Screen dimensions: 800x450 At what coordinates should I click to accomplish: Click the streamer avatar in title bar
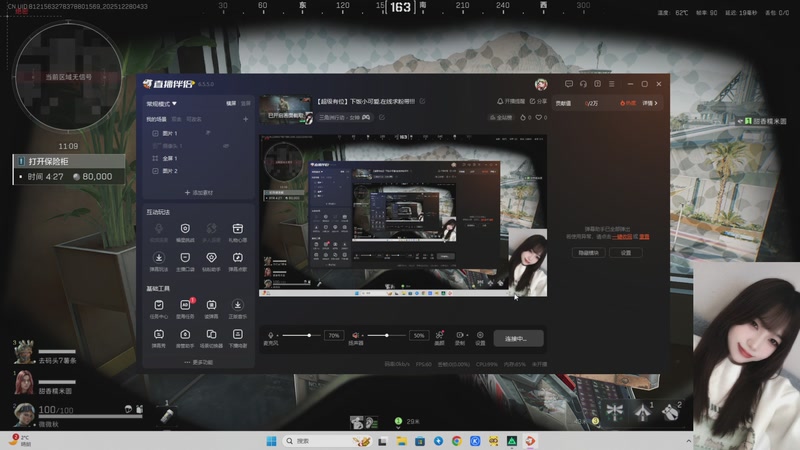(x=541, y=84)
